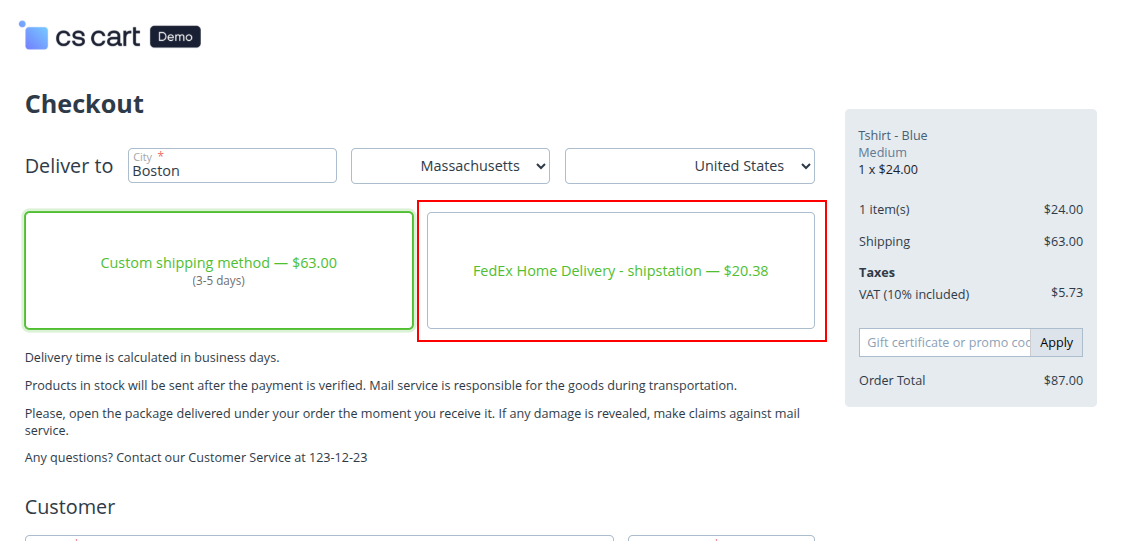1147x541 pixels.
Task: Click the Medium variant text in summary
Action: pyautogui.click(x=882, y=153)
